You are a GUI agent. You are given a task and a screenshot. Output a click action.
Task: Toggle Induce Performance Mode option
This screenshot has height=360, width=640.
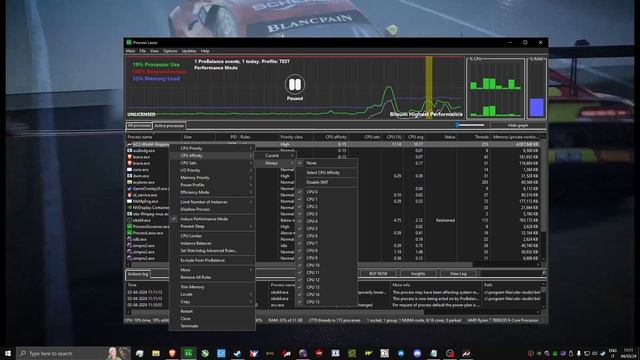pyautogui.click(x=212, y=219)
